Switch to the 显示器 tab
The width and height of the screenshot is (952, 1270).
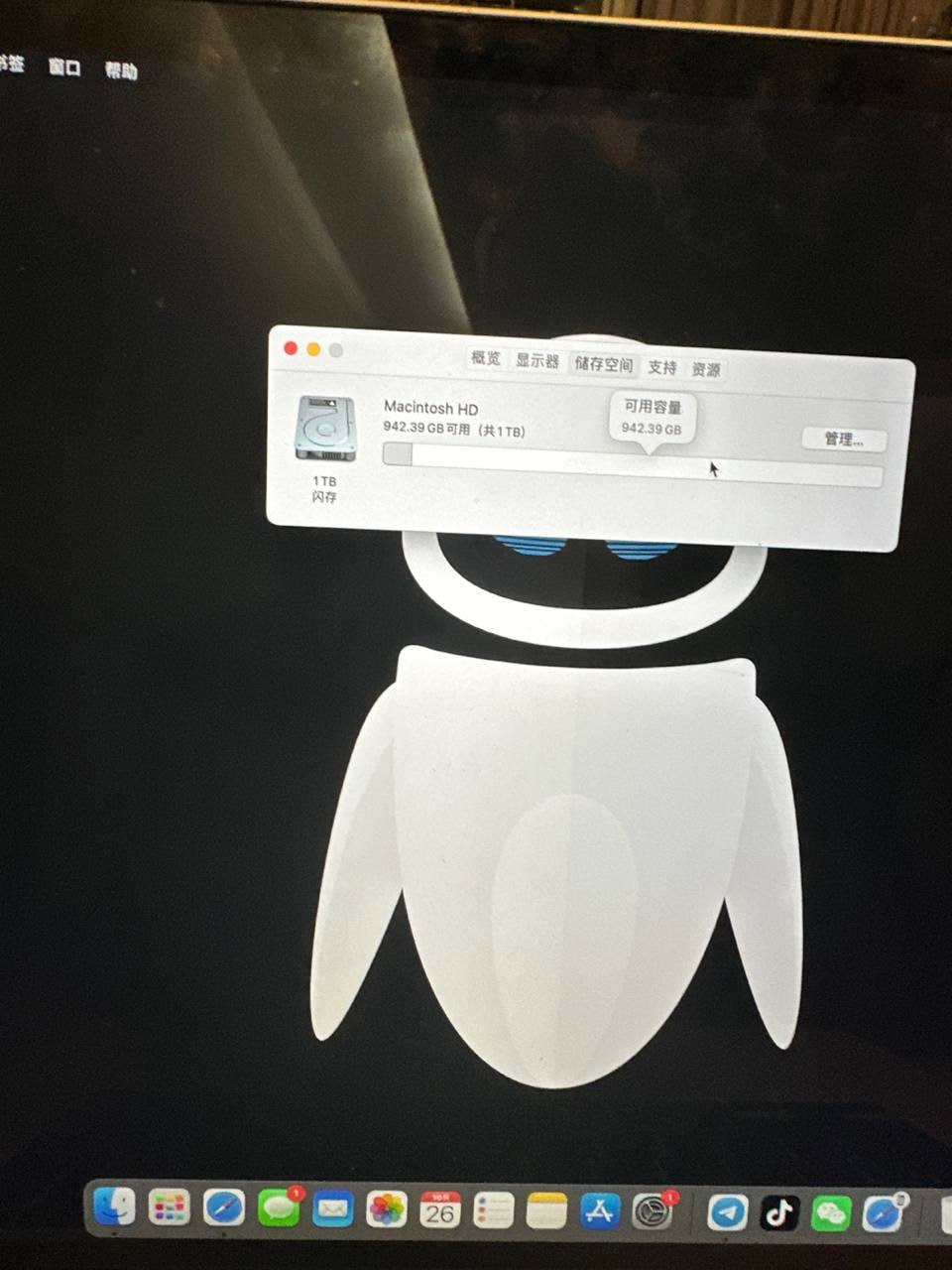click(537, 361)
